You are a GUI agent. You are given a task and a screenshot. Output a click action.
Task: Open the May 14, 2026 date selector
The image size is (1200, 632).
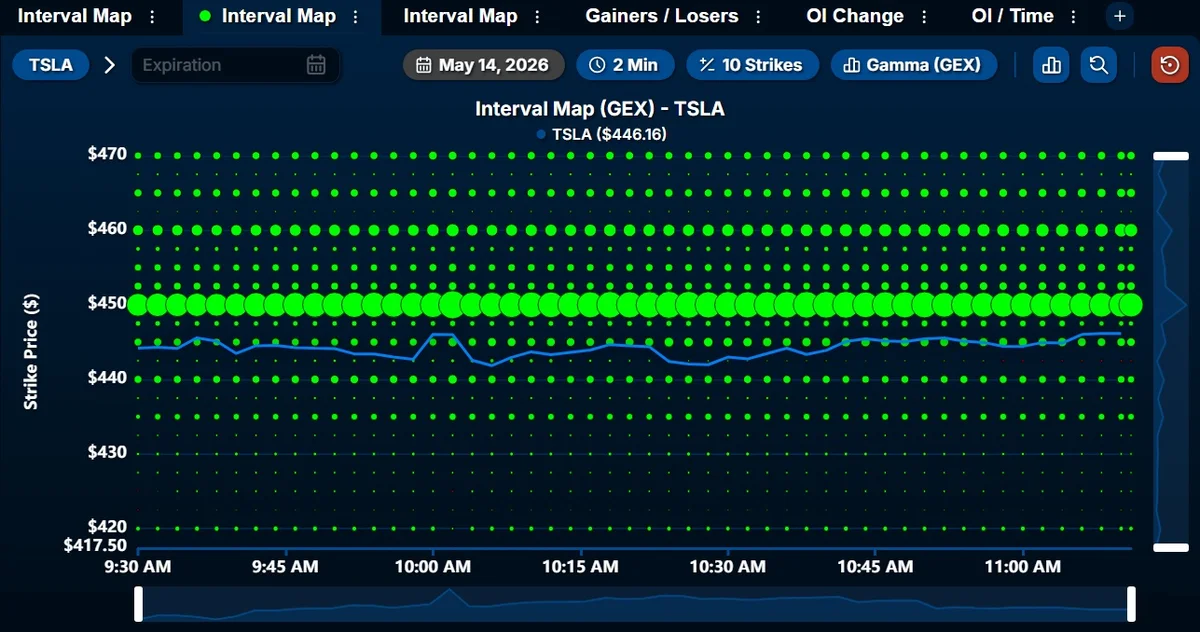click(484, 65)
